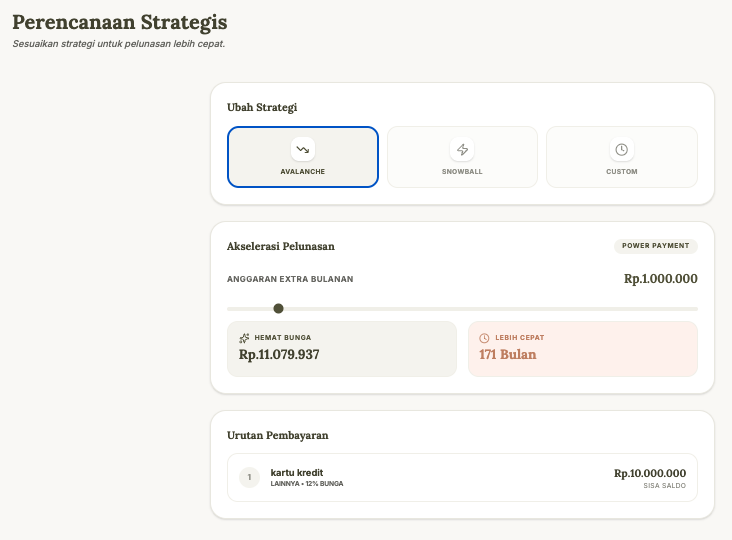Click the Hemat Bunga card
This screenshot has width=732, height=540.
click(x=342, y=349)
